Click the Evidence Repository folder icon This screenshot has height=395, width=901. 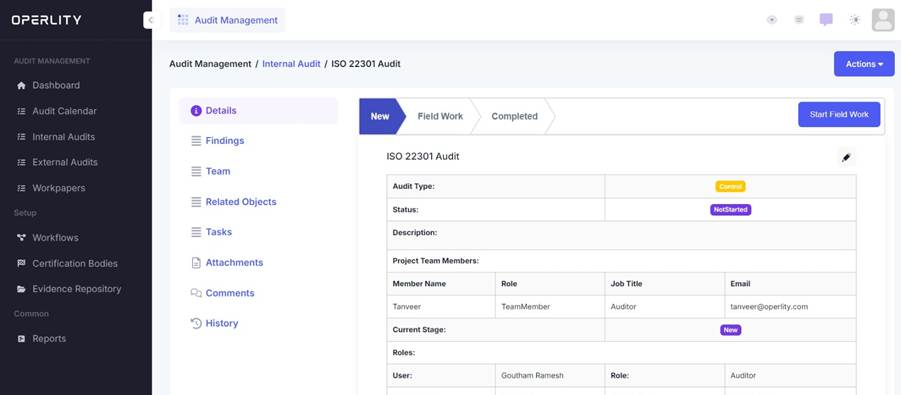(21, 289)
